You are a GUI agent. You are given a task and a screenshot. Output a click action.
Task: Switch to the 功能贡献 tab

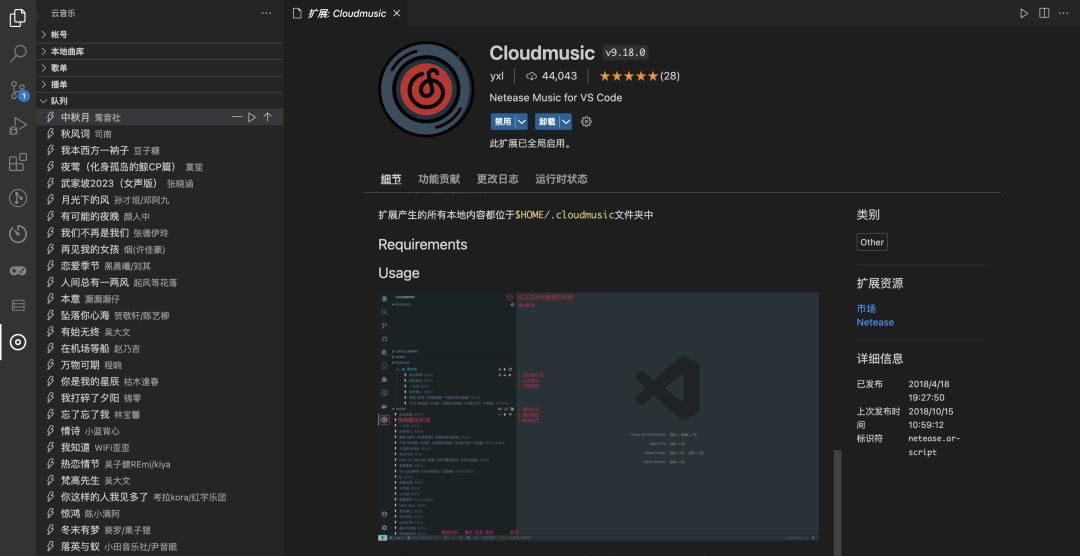[x=439, y=179]
